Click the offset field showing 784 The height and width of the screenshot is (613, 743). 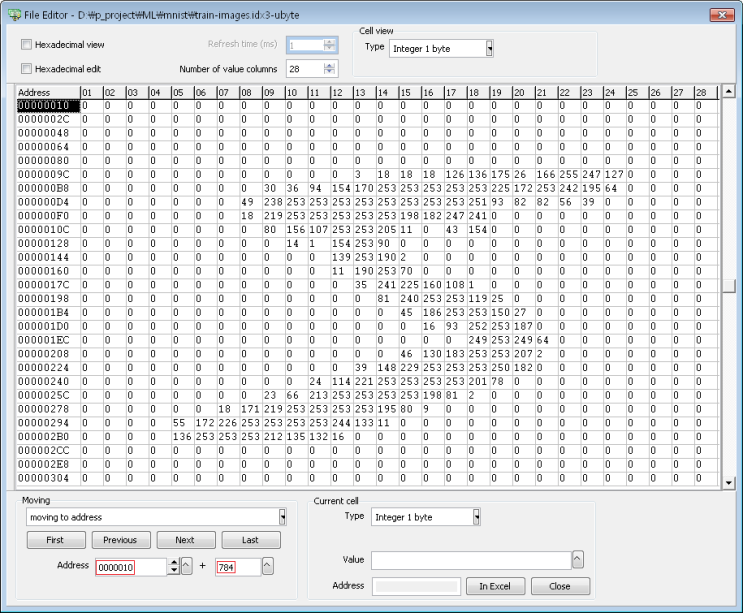pyautogui.click(x=238, y=567)
